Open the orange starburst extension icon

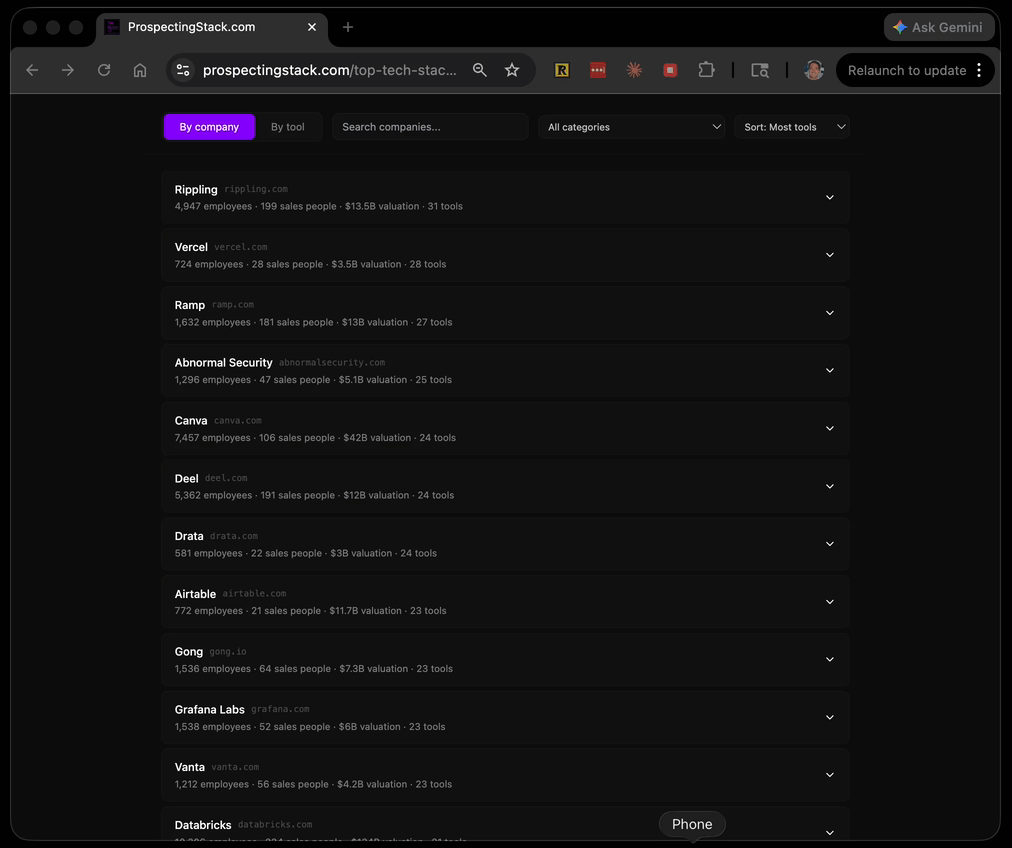click(x=634, y=70)
